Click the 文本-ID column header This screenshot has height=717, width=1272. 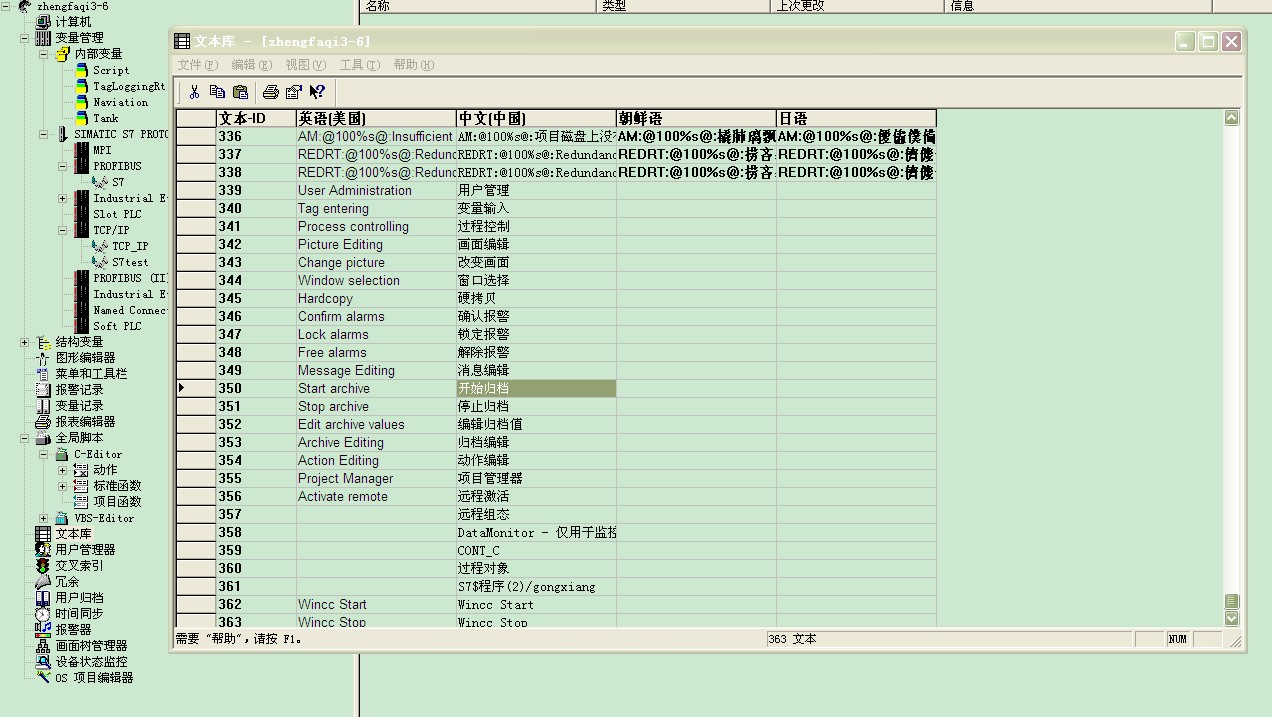(256, 118)
